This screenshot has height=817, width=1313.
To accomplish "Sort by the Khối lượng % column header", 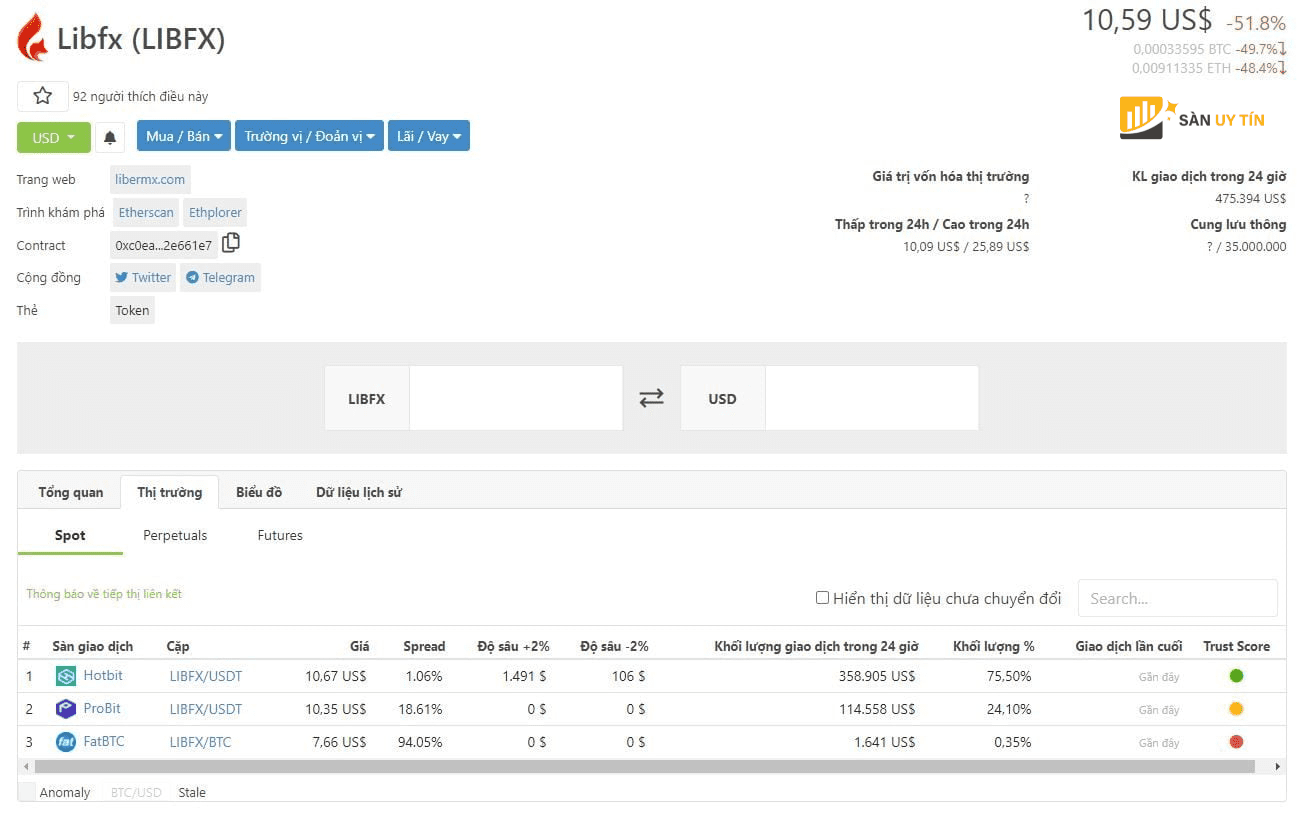I will tap(993, 646).
